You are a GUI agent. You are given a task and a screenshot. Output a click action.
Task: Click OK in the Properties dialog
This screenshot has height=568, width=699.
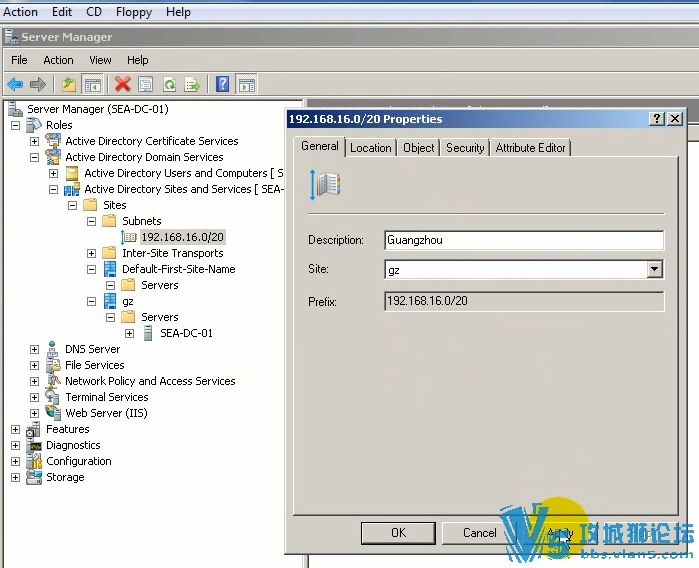399,533
